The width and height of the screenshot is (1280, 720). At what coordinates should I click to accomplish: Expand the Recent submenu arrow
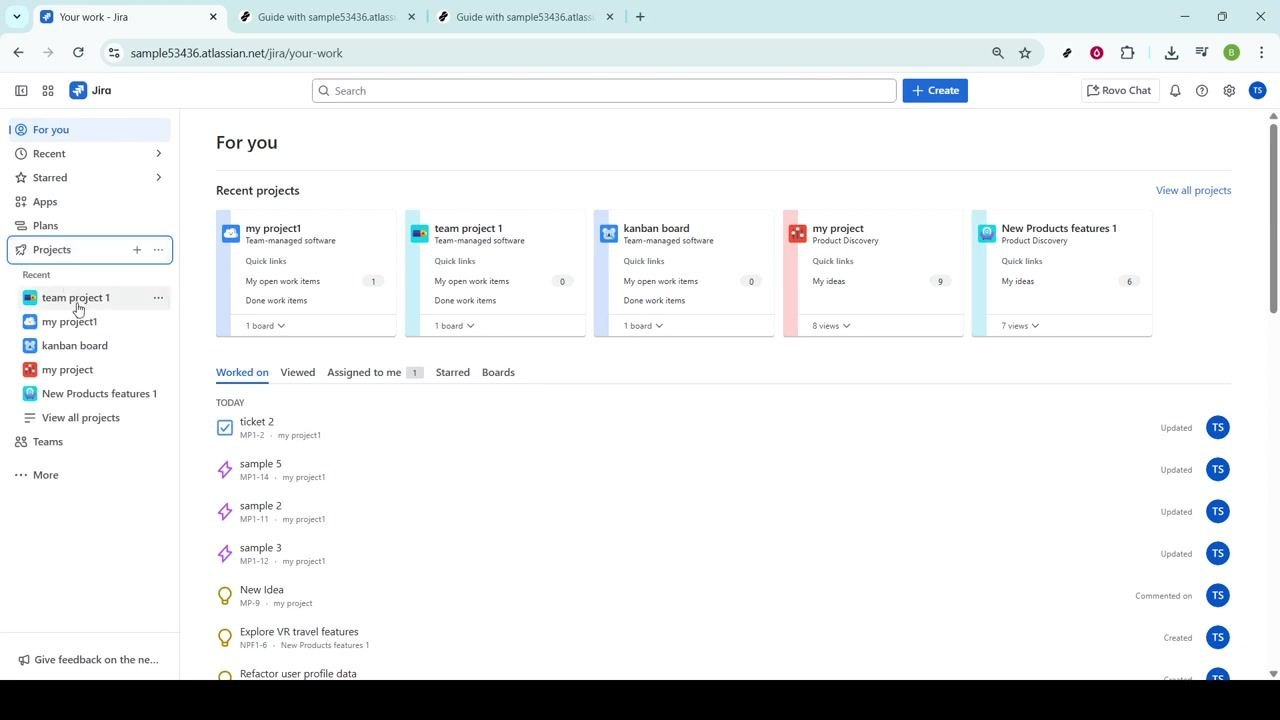click(158, 154)
